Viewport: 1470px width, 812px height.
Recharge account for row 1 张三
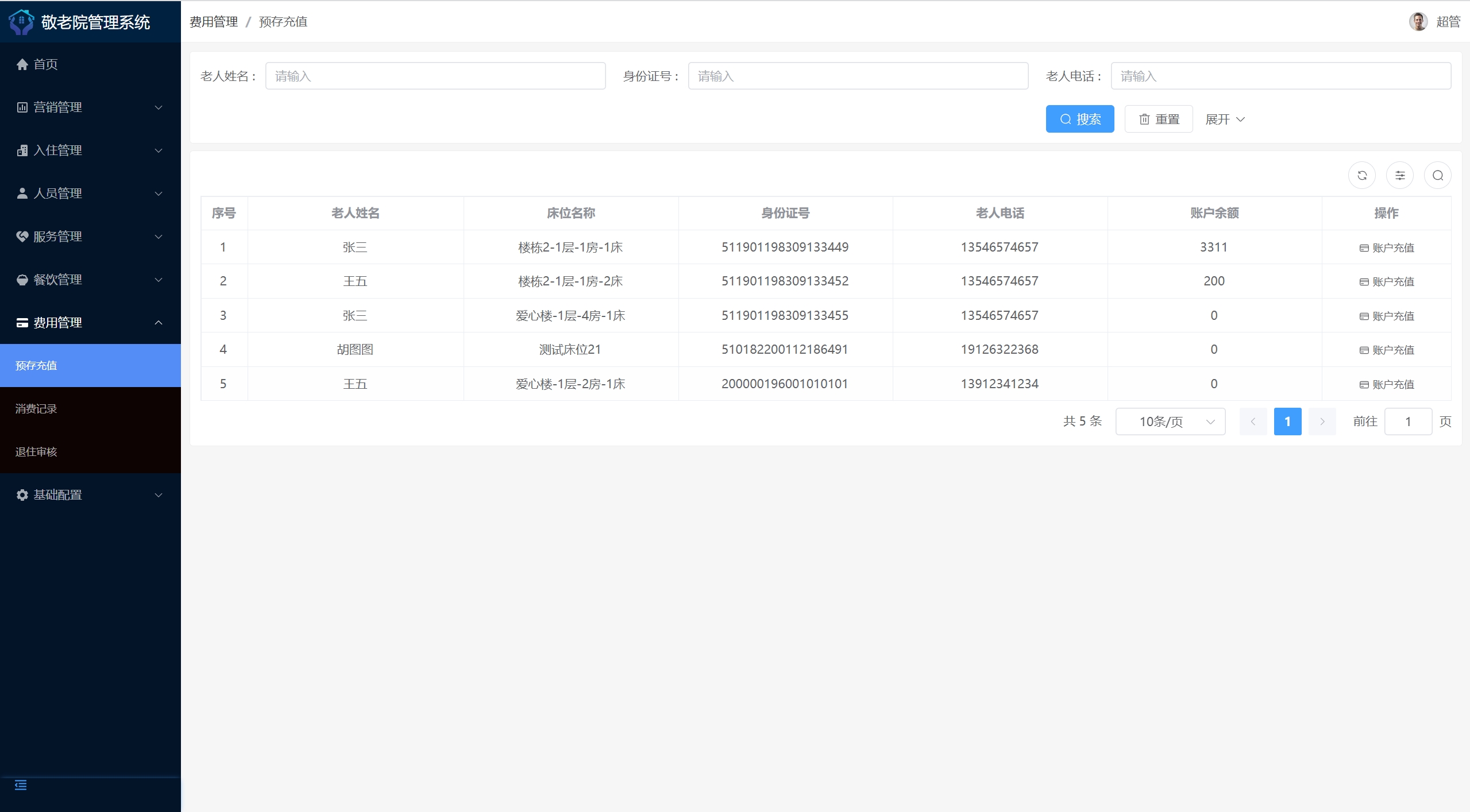[x=1386, y=248]
